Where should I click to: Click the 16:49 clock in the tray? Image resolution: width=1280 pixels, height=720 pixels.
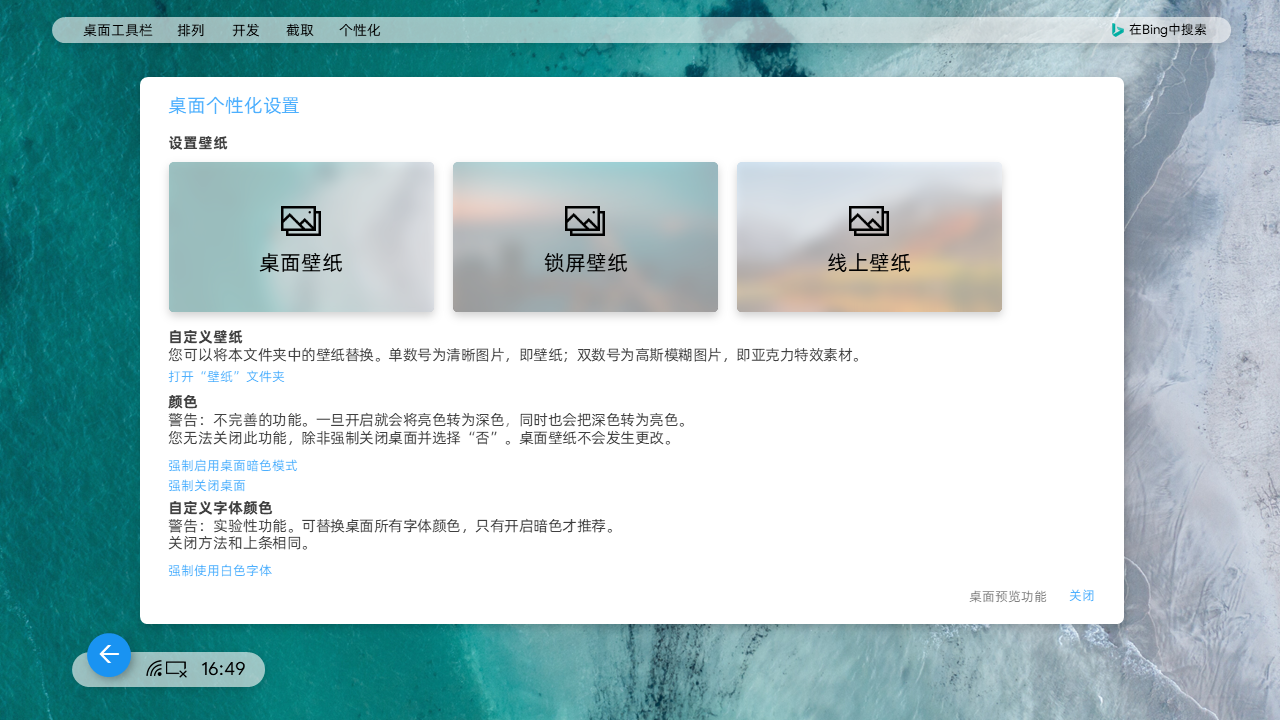(x=223, y=669)
